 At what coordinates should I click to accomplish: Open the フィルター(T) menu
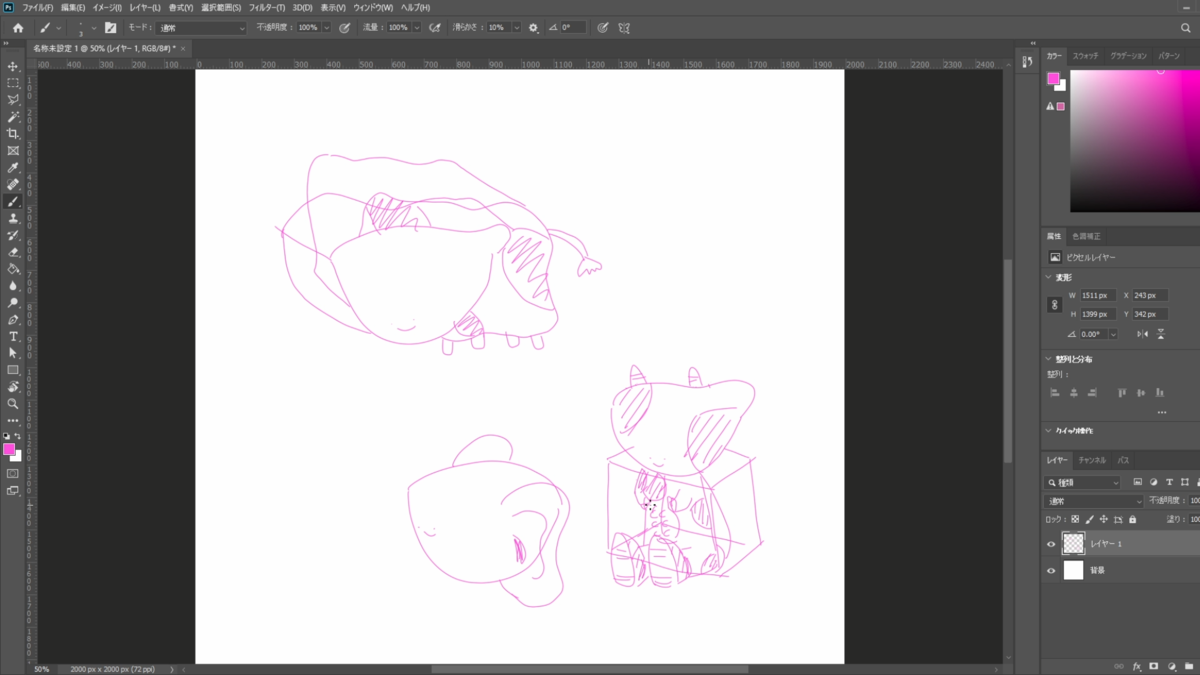click(x=267, y=7)
